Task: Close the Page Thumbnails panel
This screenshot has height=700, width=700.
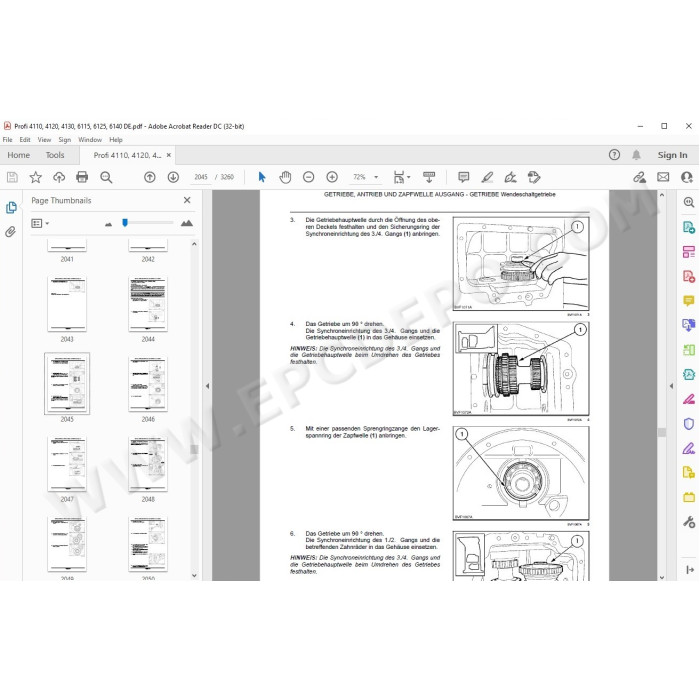Action: [187, 200]
